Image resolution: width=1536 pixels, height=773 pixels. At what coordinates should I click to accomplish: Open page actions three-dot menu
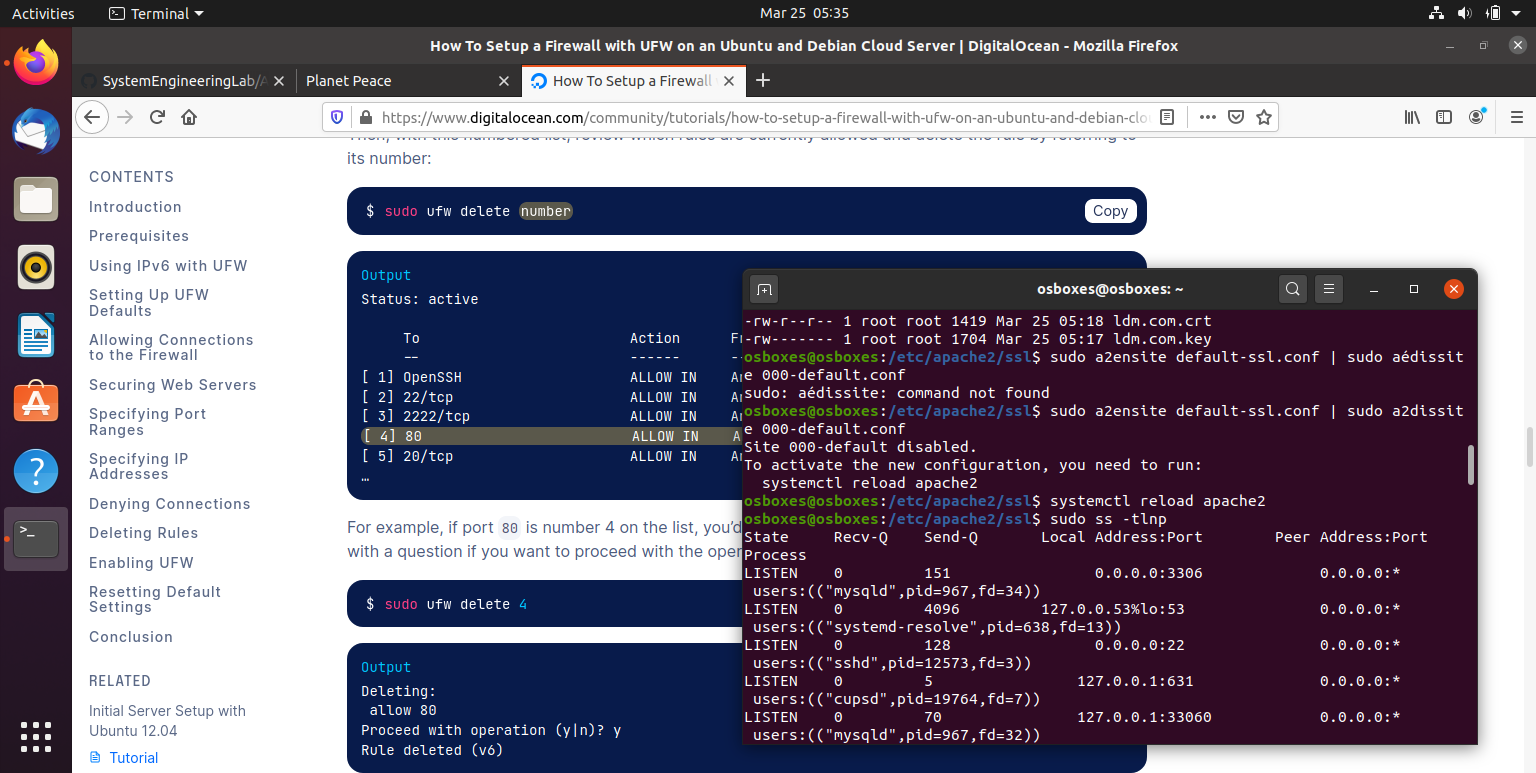(1208, 117)
